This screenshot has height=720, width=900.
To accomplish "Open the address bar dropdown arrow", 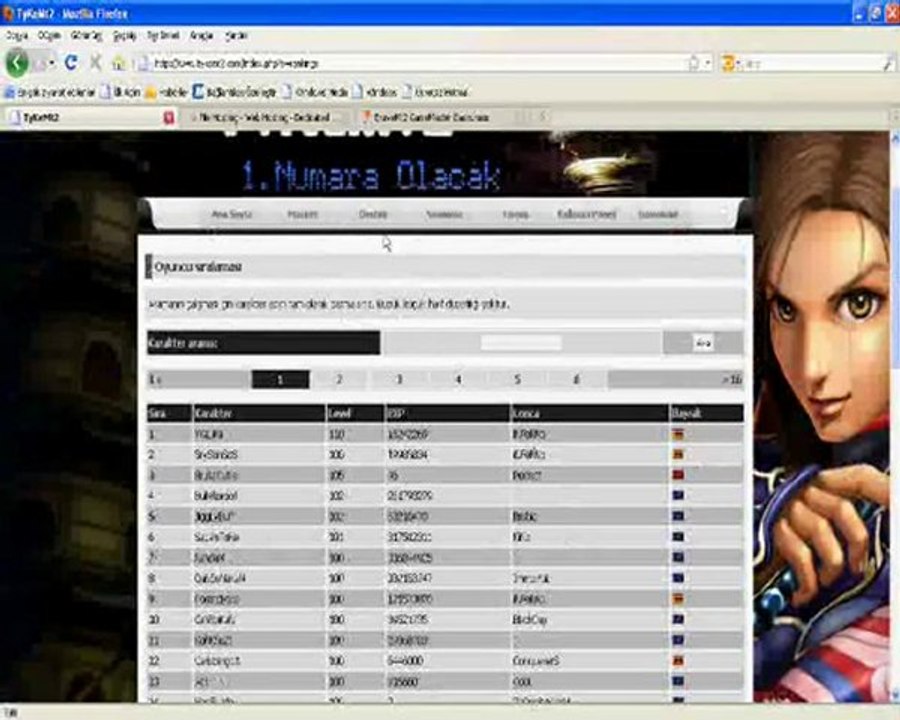I will click(708, 63).
